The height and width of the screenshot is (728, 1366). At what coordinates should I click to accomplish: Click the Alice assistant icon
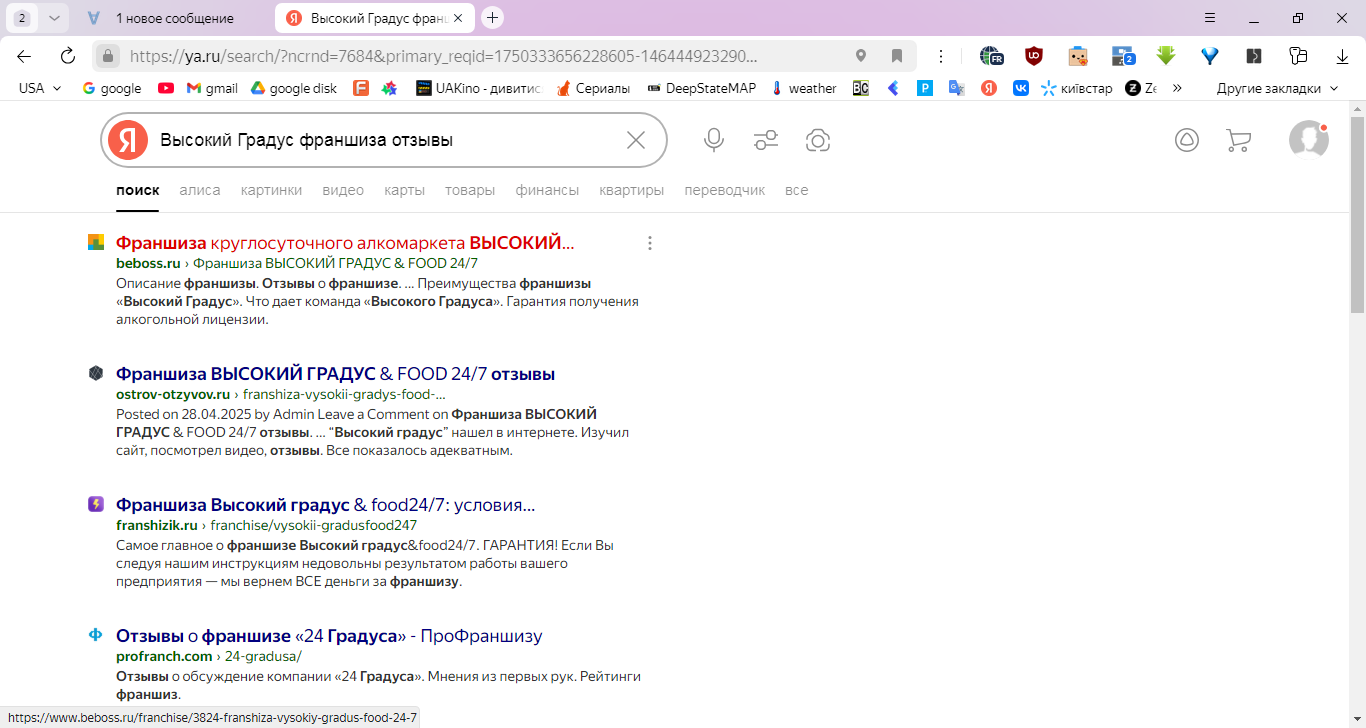click(x=1187, y=140)
